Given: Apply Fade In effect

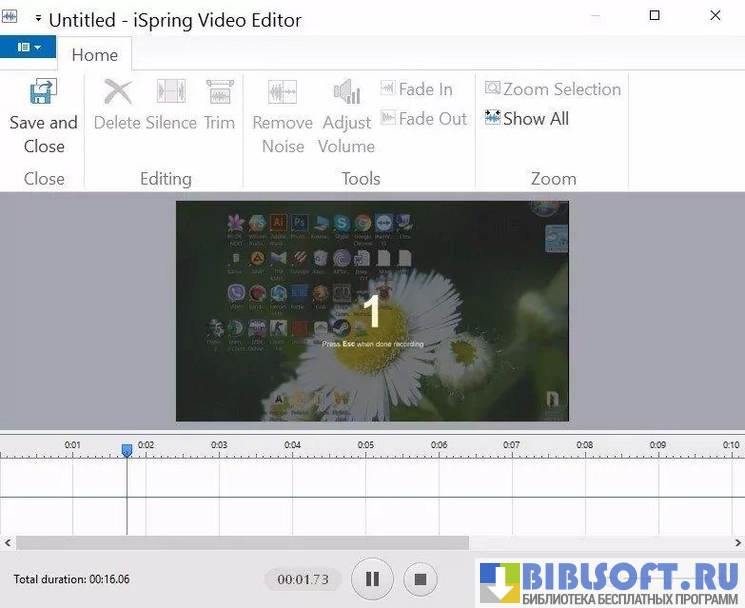Looking at the screenshot, I should click(417, 89).
